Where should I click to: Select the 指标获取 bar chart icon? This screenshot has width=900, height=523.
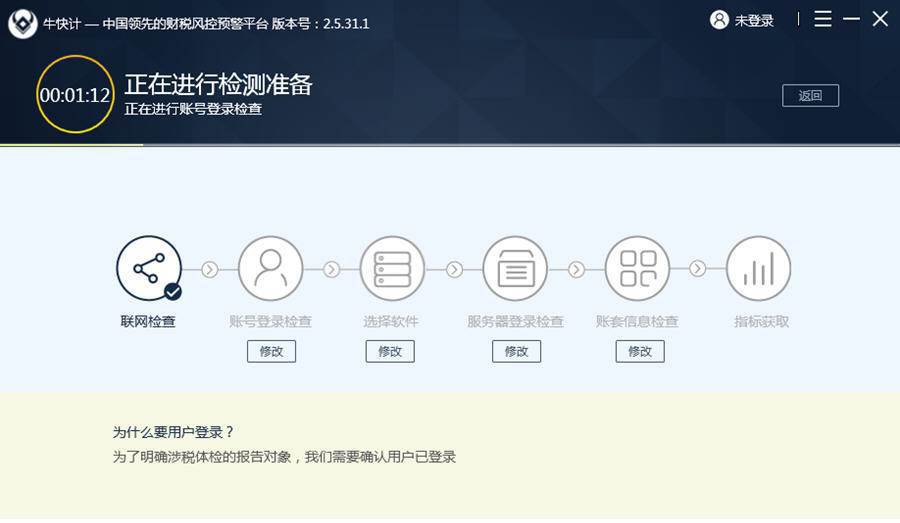click(x=759, y=268)
